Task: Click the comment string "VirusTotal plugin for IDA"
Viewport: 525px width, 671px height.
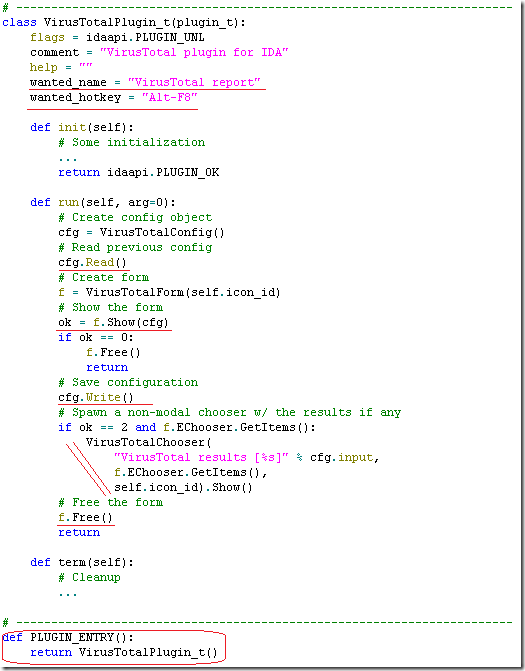Action: pos(194,52)
